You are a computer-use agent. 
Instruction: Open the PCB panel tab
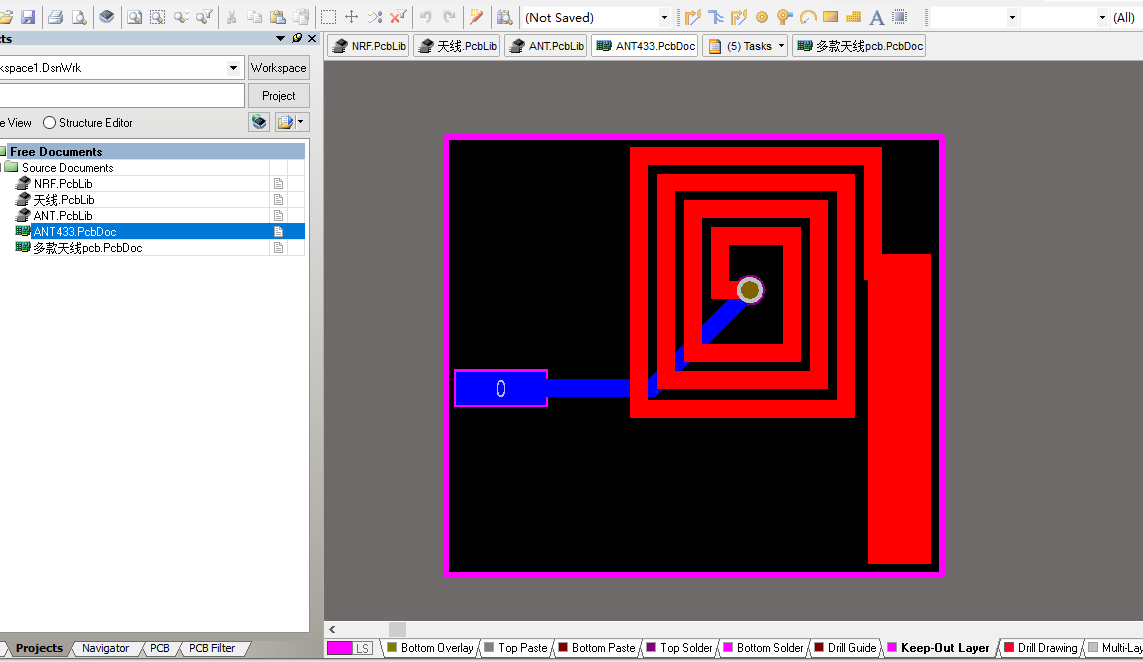pos(160,648)
